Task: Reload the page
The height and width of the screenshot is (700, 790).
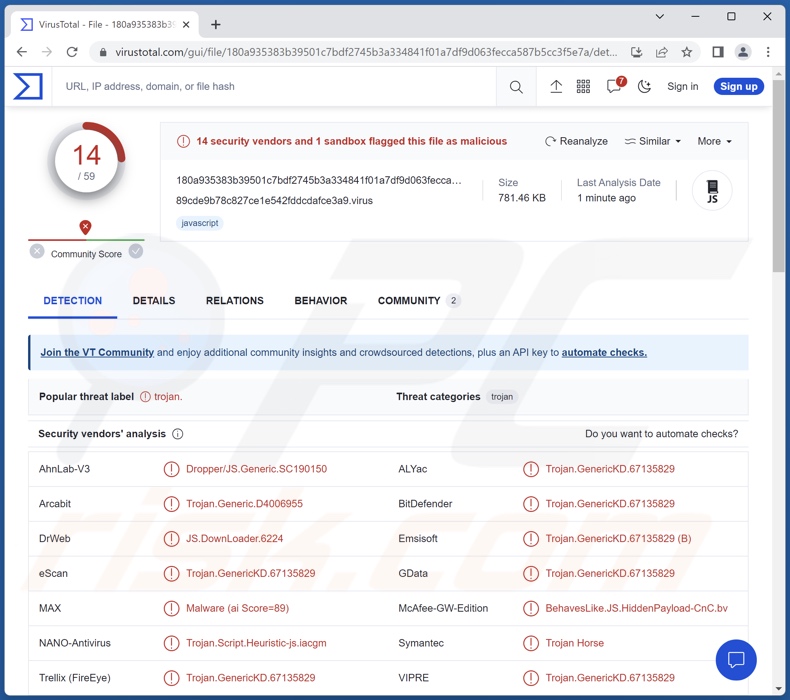Action: point(72,52)
